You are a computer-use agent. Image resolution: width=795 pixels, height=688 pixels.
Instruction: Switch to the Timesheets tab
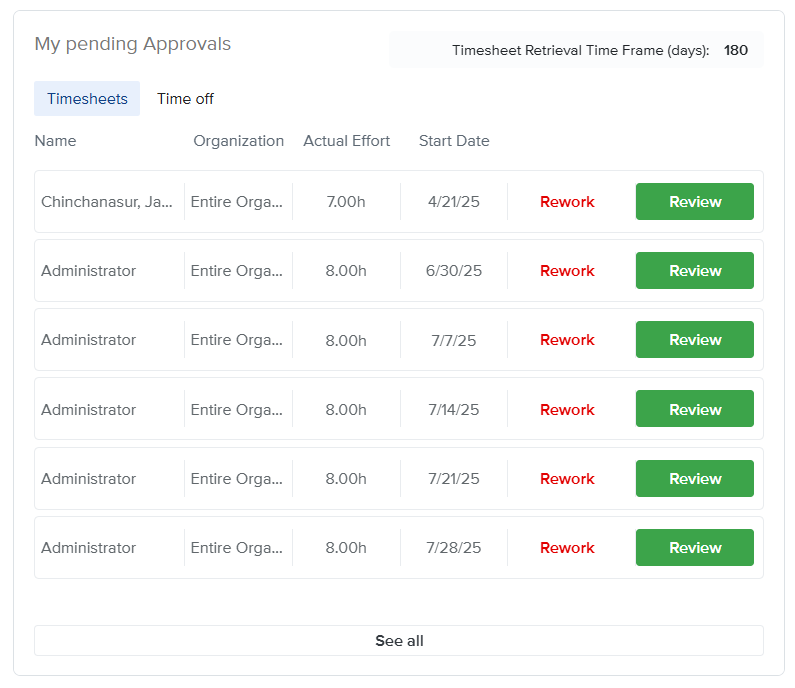87,99
